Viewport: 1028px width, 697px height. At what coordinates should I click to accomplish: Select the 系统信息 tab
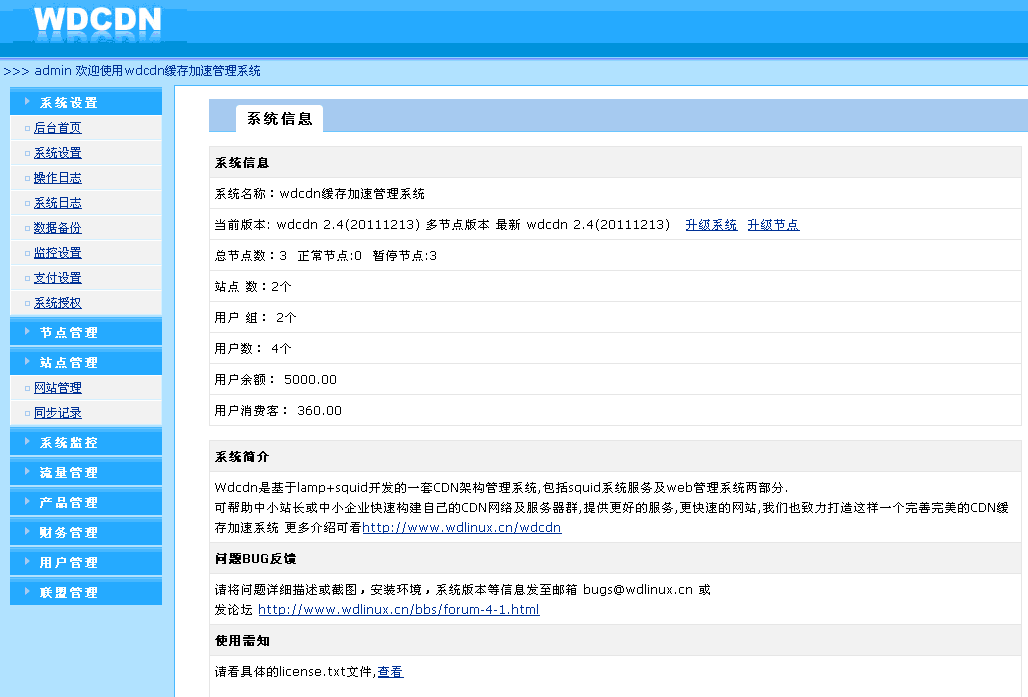pos(279,119)
